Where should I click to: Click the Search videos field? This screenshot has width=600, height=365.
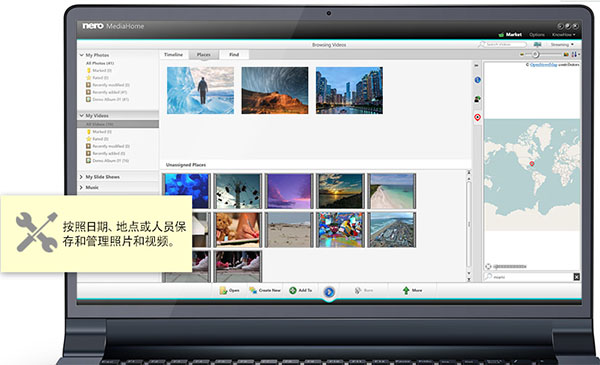[x=502, y=44]
